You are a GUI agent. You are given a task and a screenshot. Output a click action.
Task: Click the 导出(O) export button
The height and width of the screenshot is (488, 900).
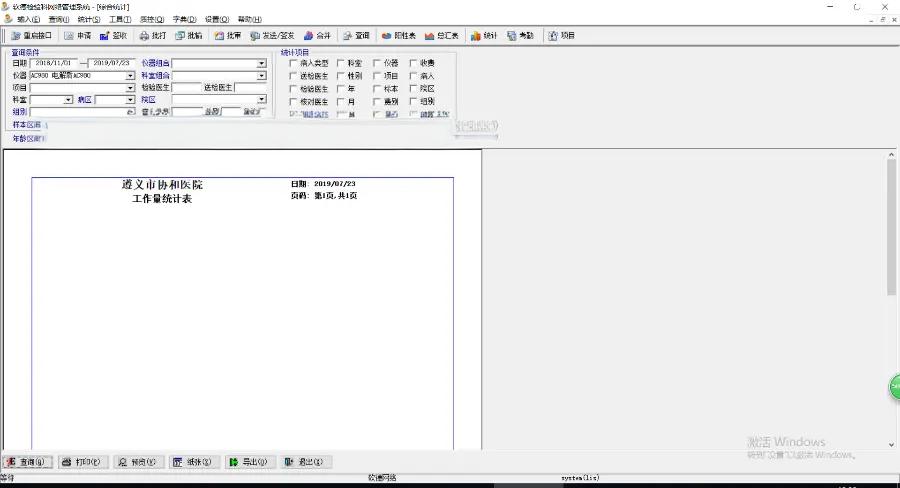click(x=250, y=462)
